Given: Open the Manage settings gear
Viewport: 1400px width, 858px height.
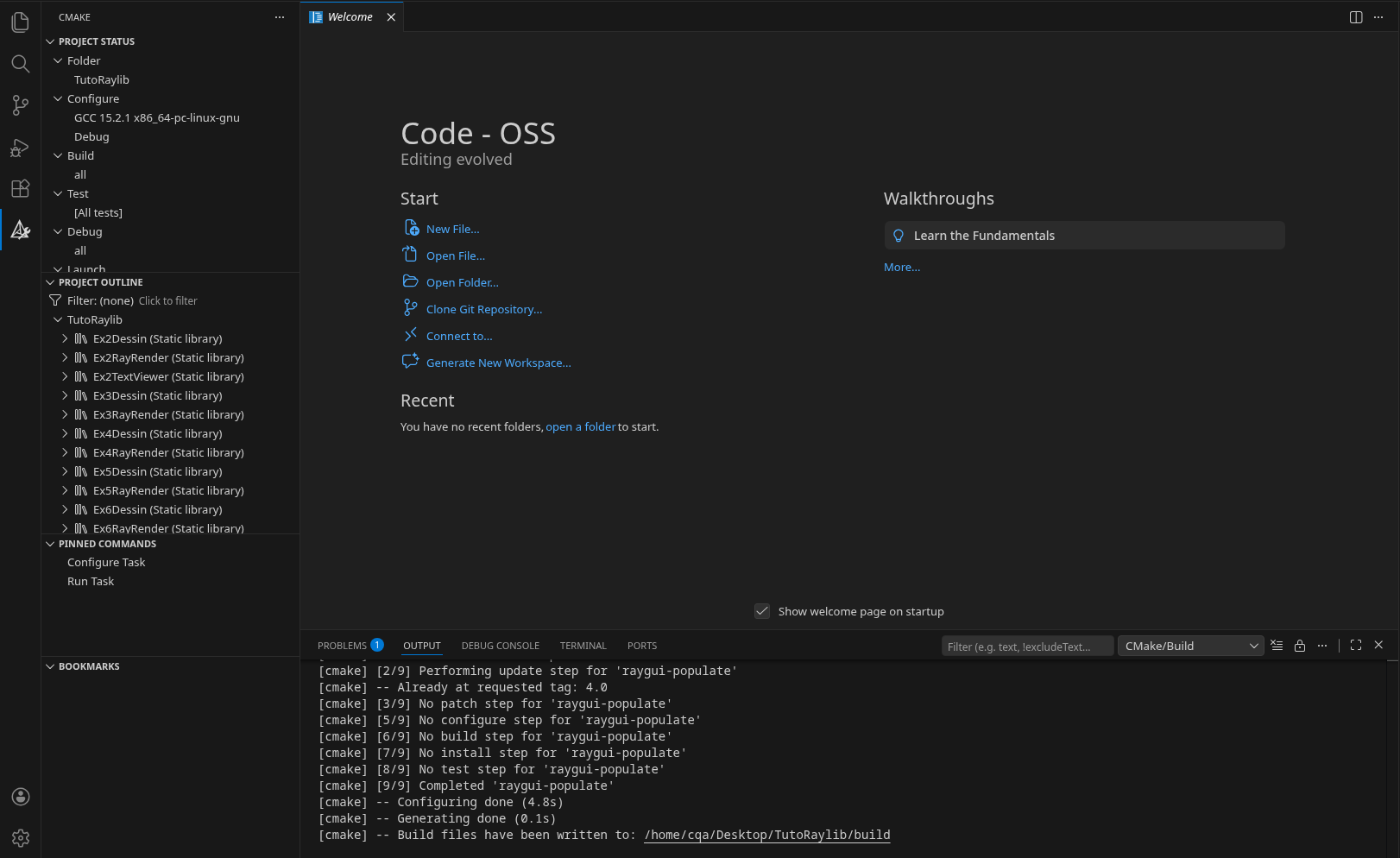Looking at the screenshot, I should click(x=21, y=838).
